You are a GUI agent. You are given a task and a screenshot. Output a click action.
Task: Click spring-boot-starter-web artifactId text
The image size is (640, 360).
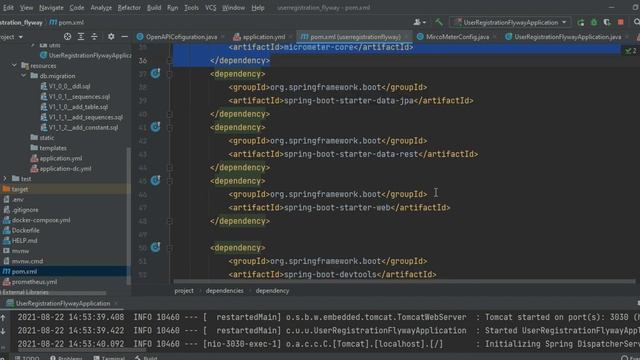pyautogui.click(x=337, y=208)
